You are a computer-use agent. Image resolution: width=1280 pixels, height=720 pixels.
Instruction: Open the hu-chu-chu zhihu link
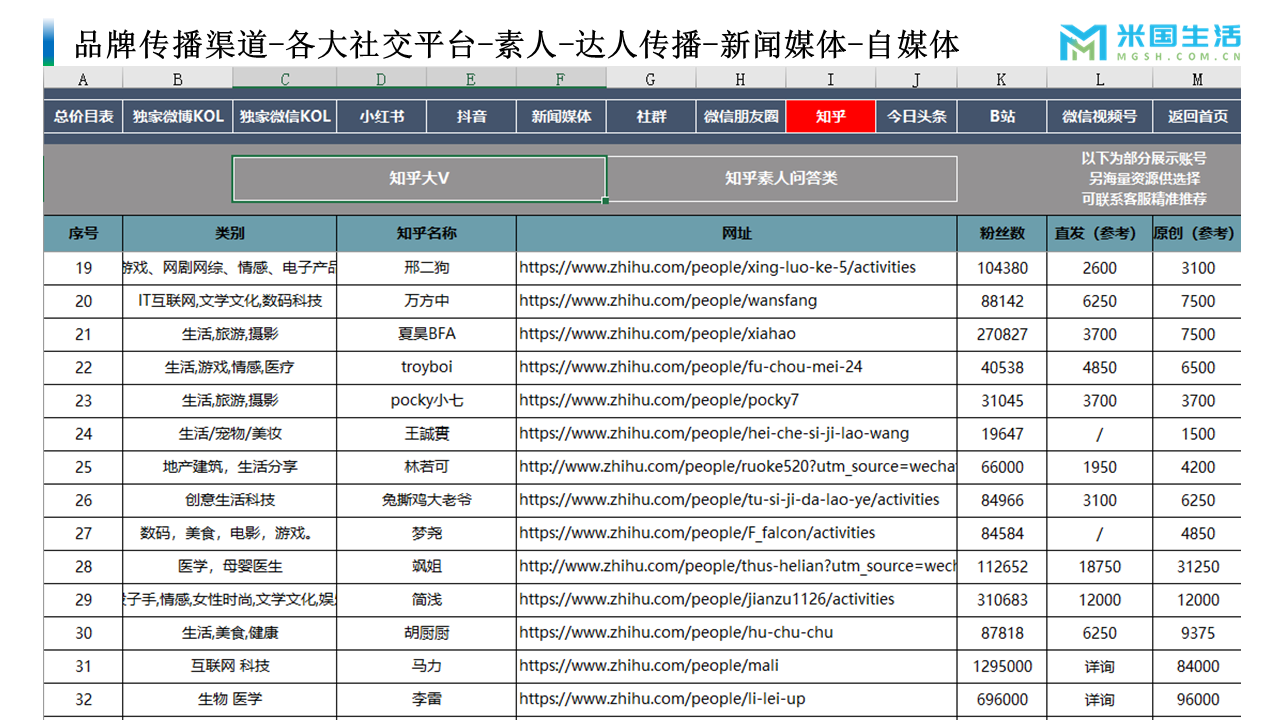click(x=676, y=632)
